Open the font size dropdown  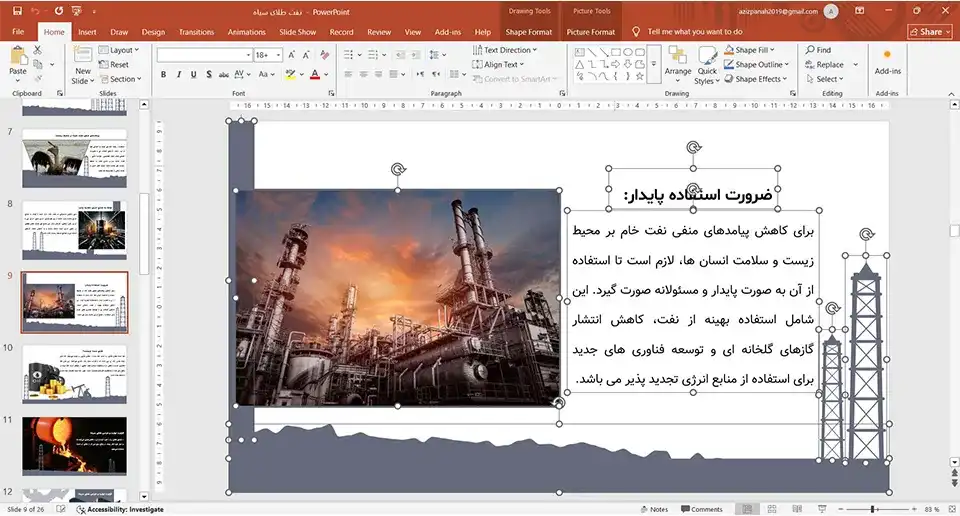point(279,55)
